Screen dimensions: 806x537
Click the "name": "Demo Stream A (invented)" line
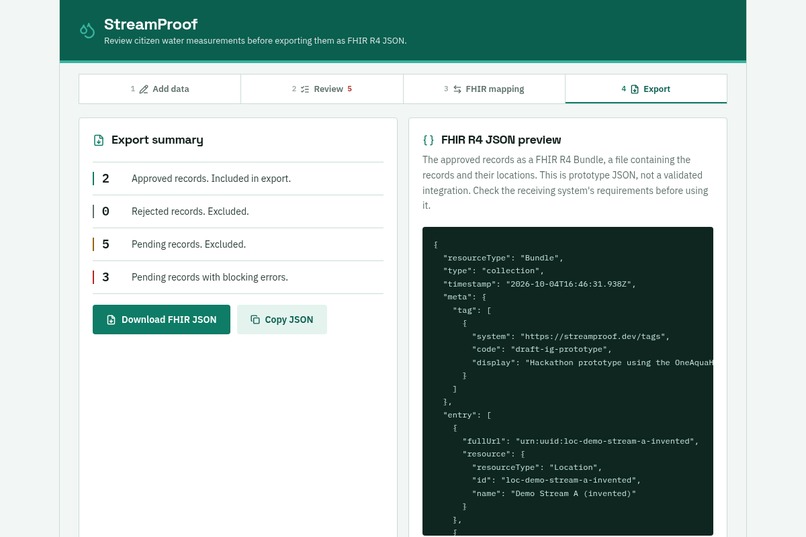[x=554, y=494]
